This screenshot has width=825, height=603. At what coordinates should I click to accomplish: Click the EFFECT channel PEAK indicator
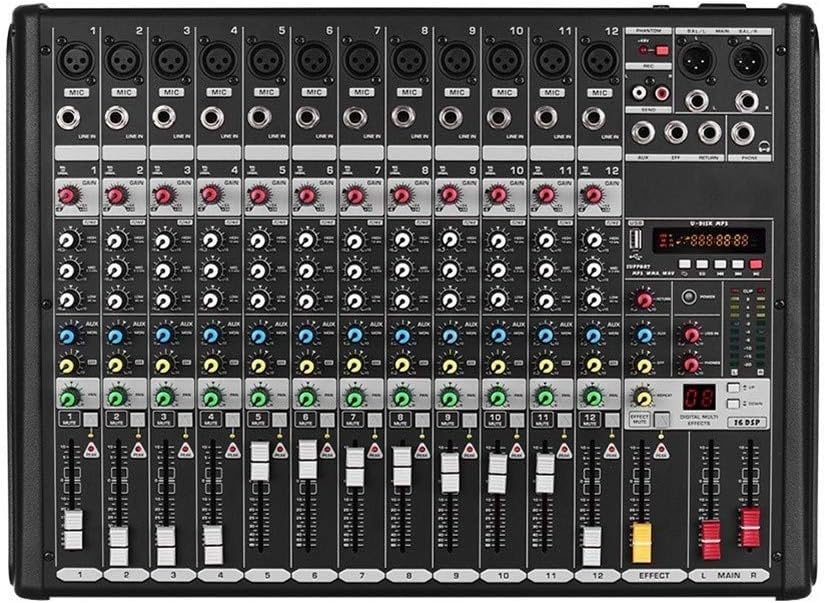pyautogui.click(x=661, y=450)
